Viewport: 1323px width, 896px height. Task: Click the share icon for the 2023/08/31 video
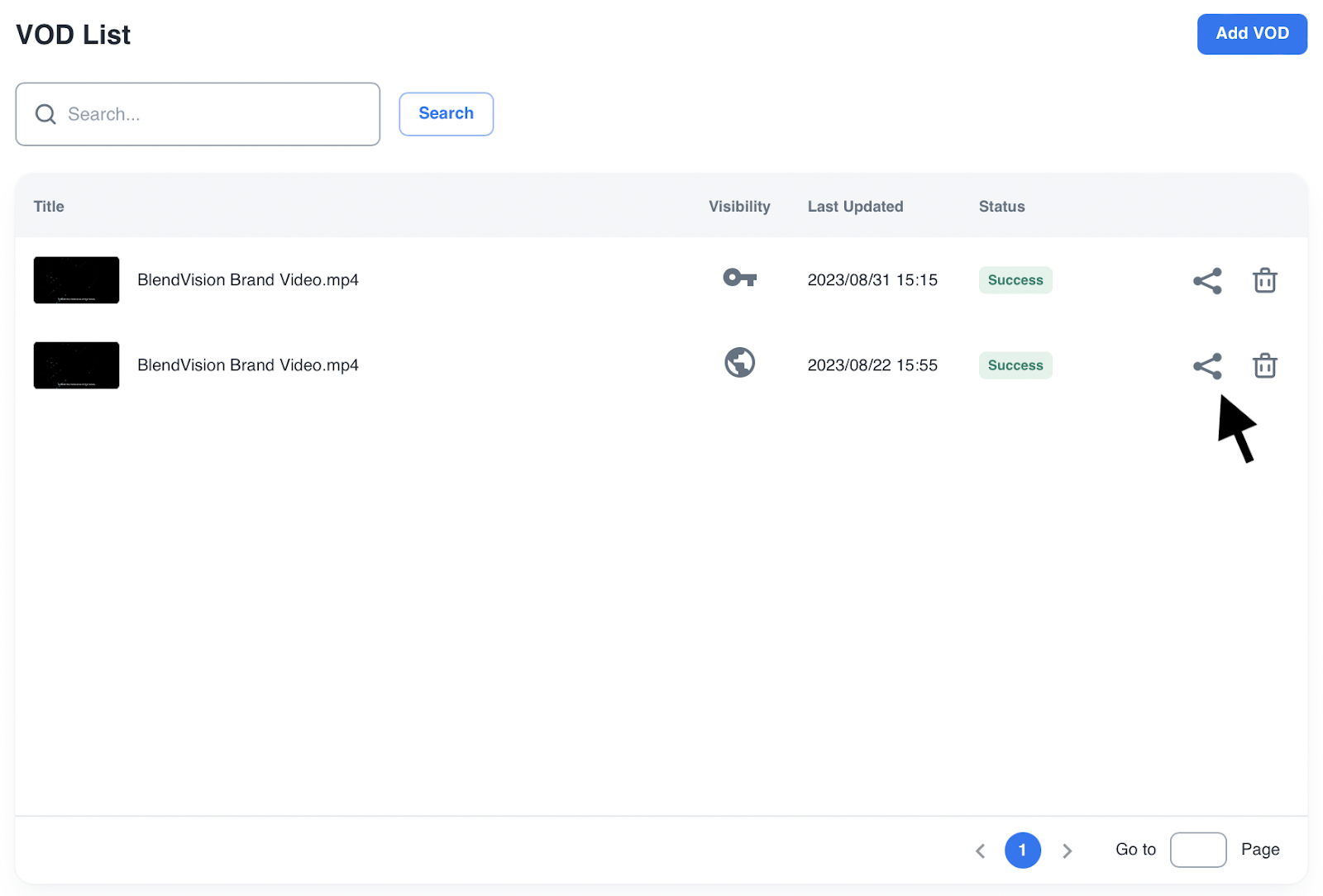[1206, 281]
